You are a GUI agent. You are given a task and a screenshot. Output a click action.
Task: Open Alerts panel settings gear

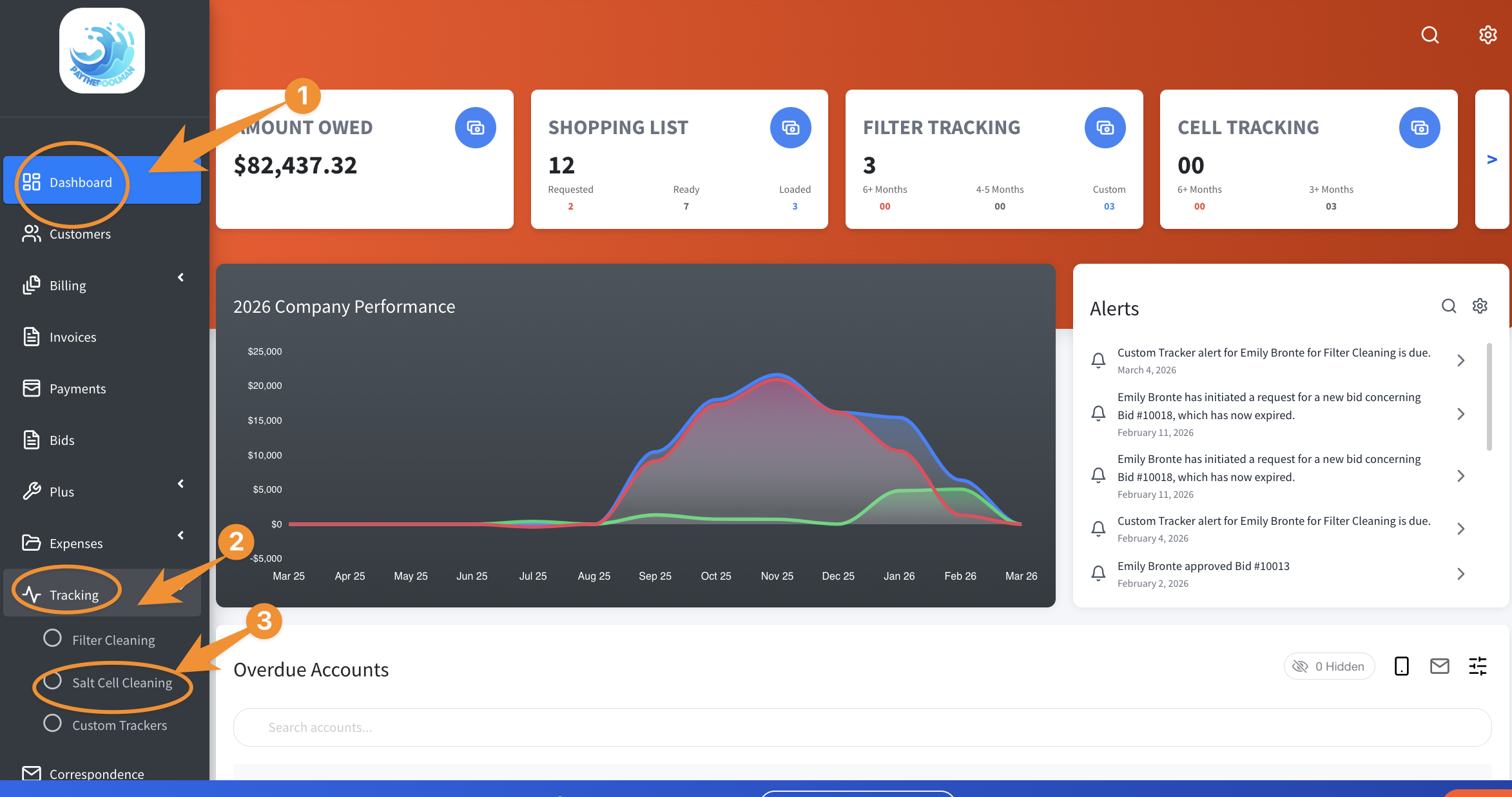pos(1480,306)
